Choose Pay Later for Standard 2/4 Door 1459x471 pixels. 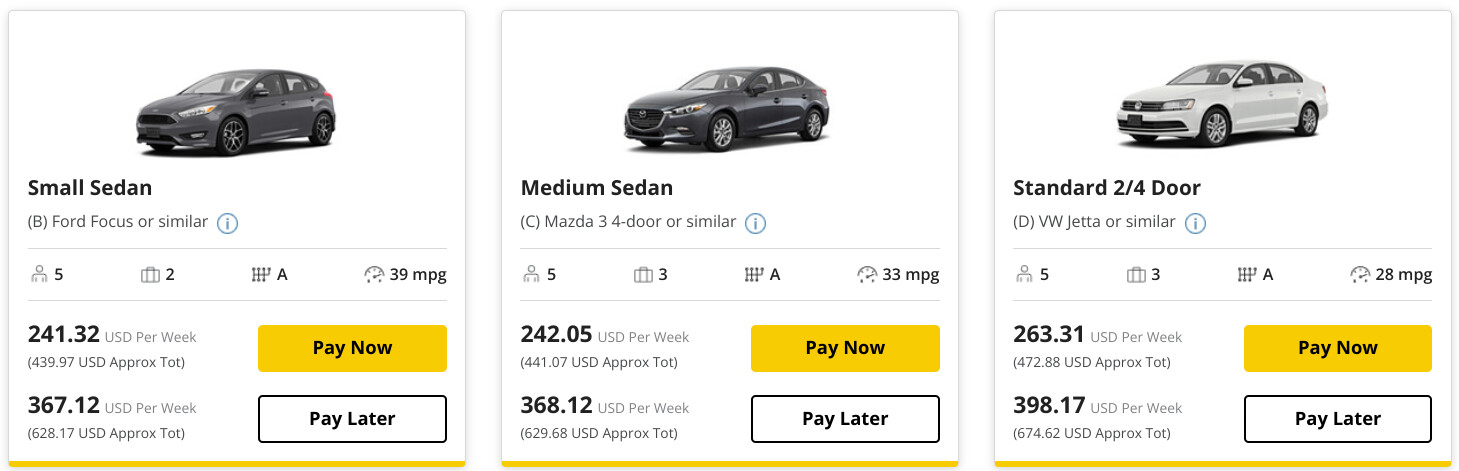[x=1338, y=419]
